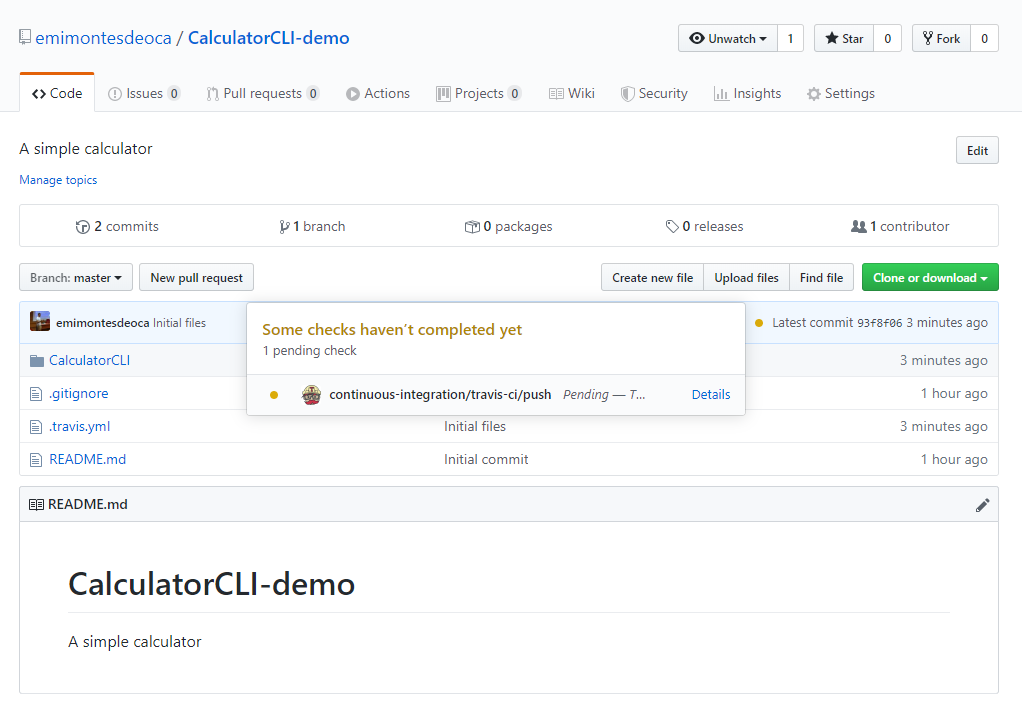Viewport: 1022px width, 712px height.
Task: Click the emimontesdeoca avatar in commit bar
Action: tap(40, 322)
